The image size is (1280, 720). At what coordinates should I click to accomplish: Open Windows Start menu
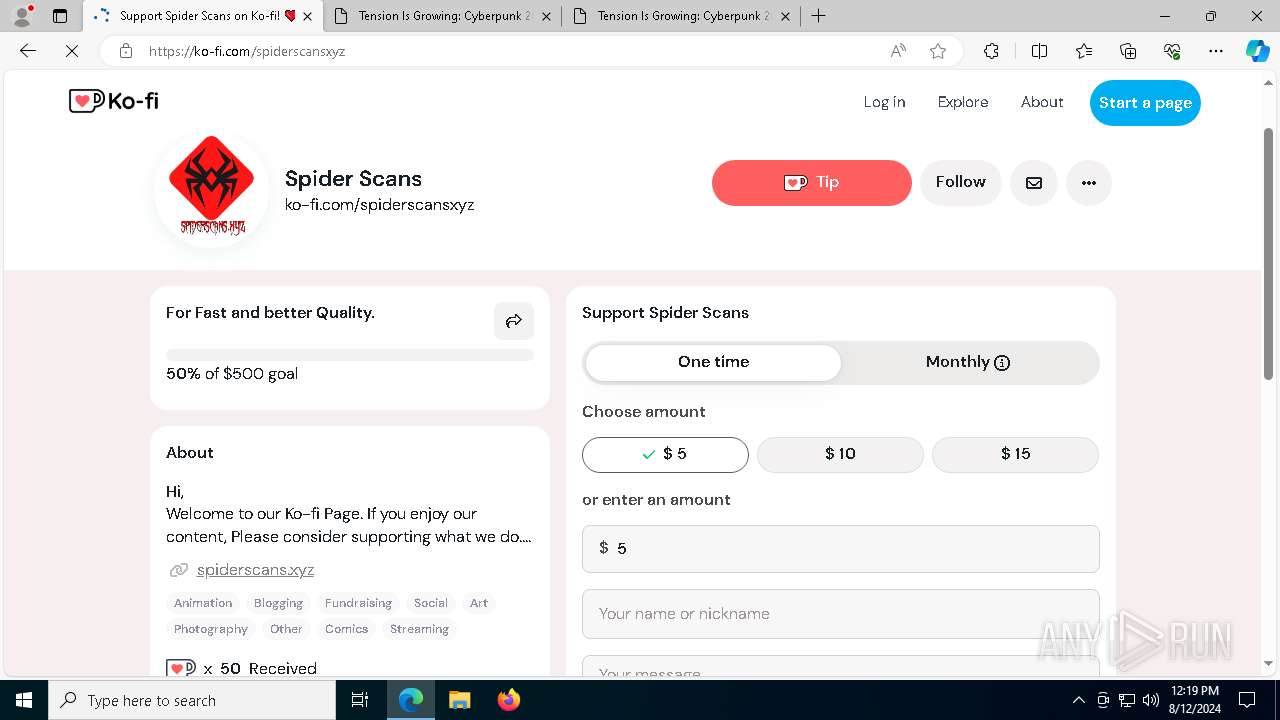[24, 700]
